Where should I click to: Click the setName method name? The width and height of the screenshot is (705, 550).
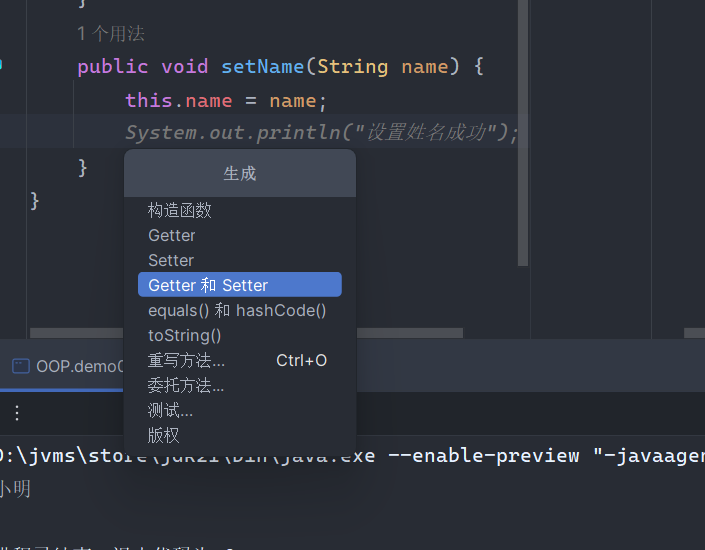(262, 67)
